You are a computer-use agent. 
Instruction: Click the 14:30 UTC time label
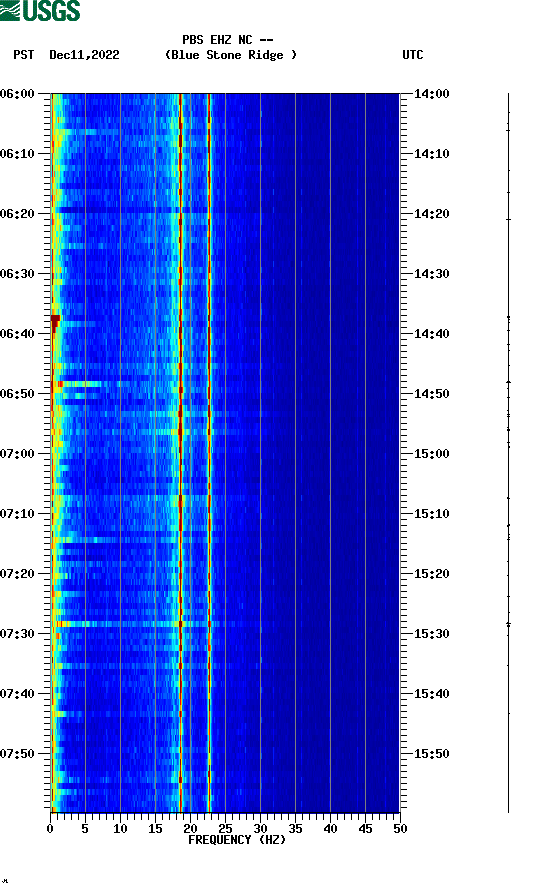click(431, 274)
